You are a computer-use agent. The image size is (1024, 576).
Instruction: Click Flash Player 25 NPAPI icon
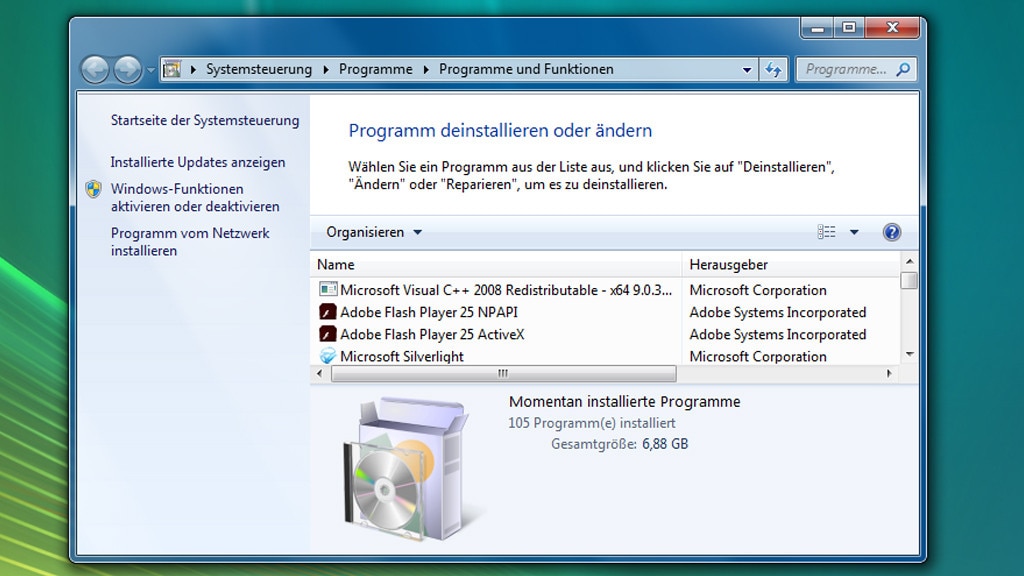tap(328, 312)
